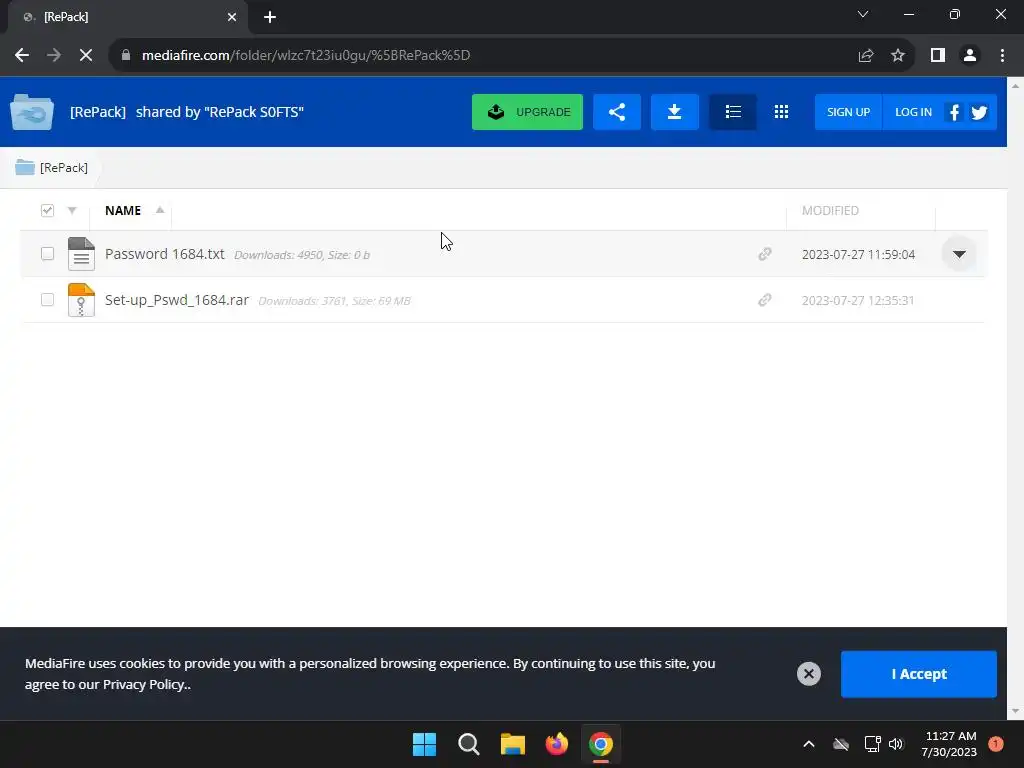Click the text file icon for Password 1684.txt
Viewport: 1024px width, 768px height.
[x=81, y=254]
